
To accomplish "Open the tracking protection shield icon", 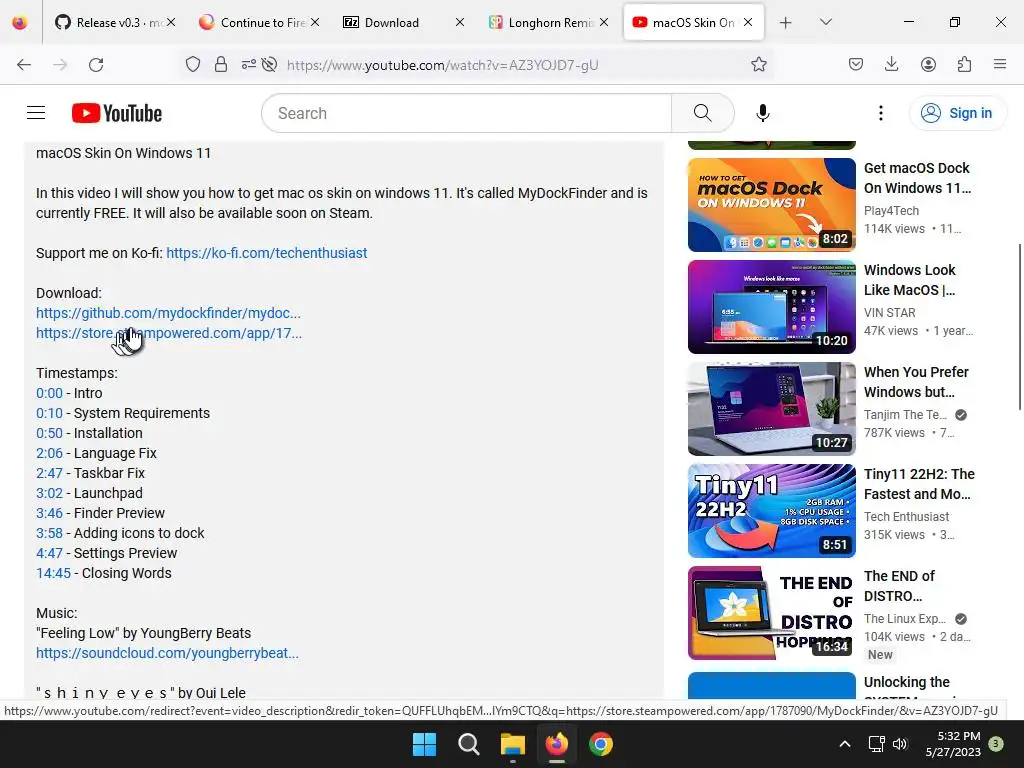I will click(193, 65).
